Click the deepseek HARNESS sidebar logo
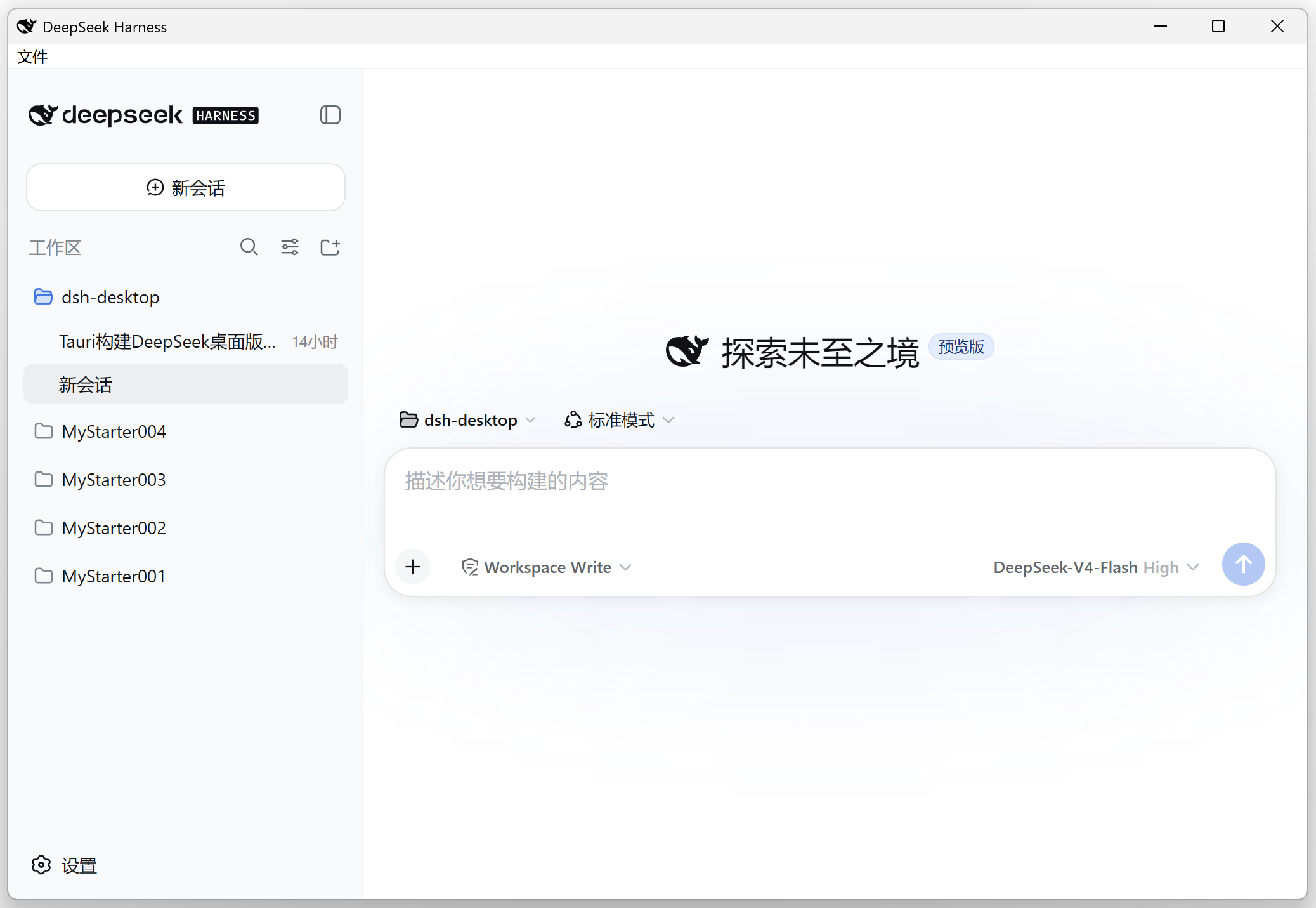The width and height of the screenshot is (1316, 908). [144, 115]
